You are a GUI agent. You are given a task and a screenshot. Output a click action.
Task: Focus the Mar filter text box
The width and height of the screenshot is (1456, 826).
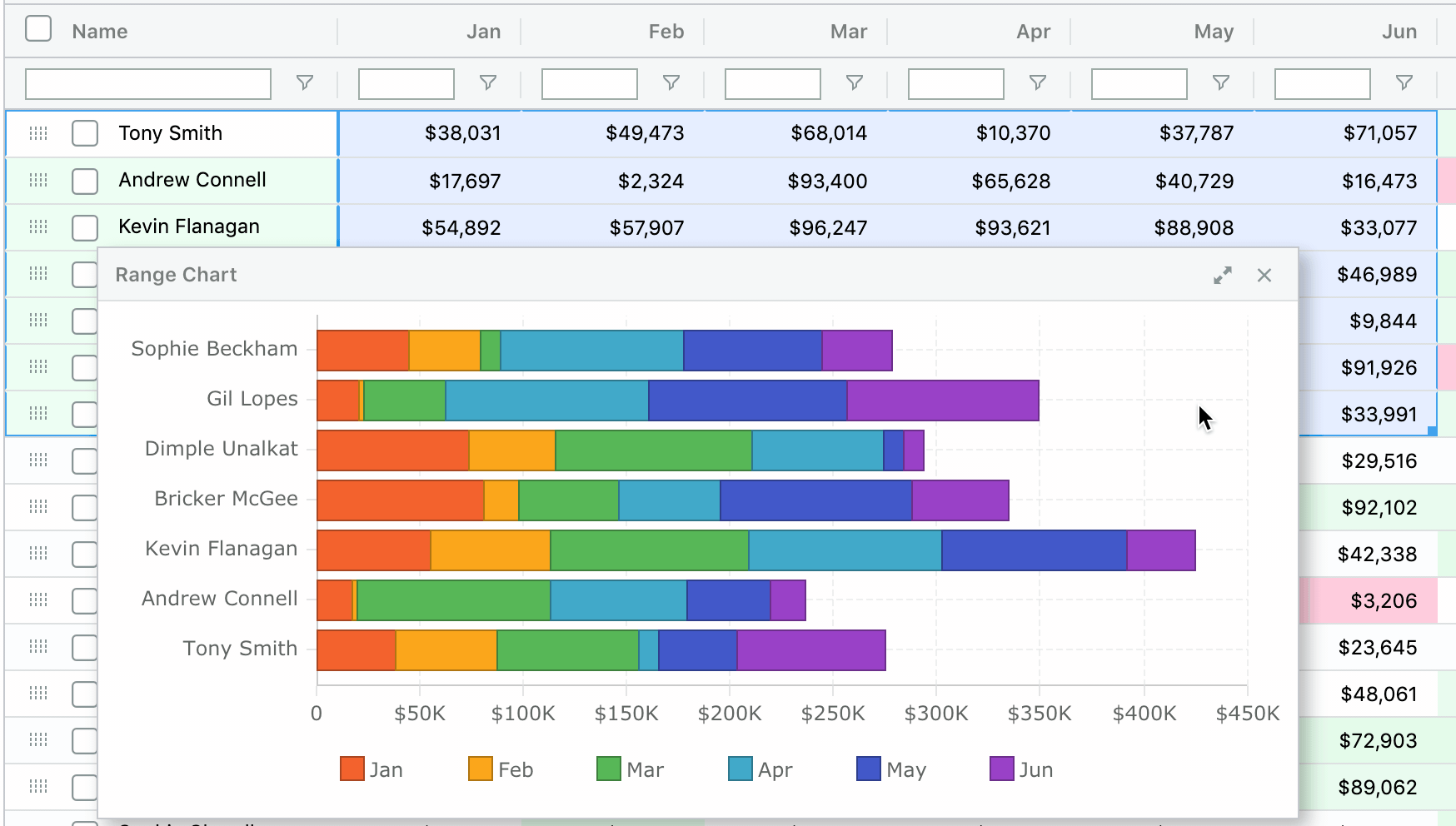point(773,83)
